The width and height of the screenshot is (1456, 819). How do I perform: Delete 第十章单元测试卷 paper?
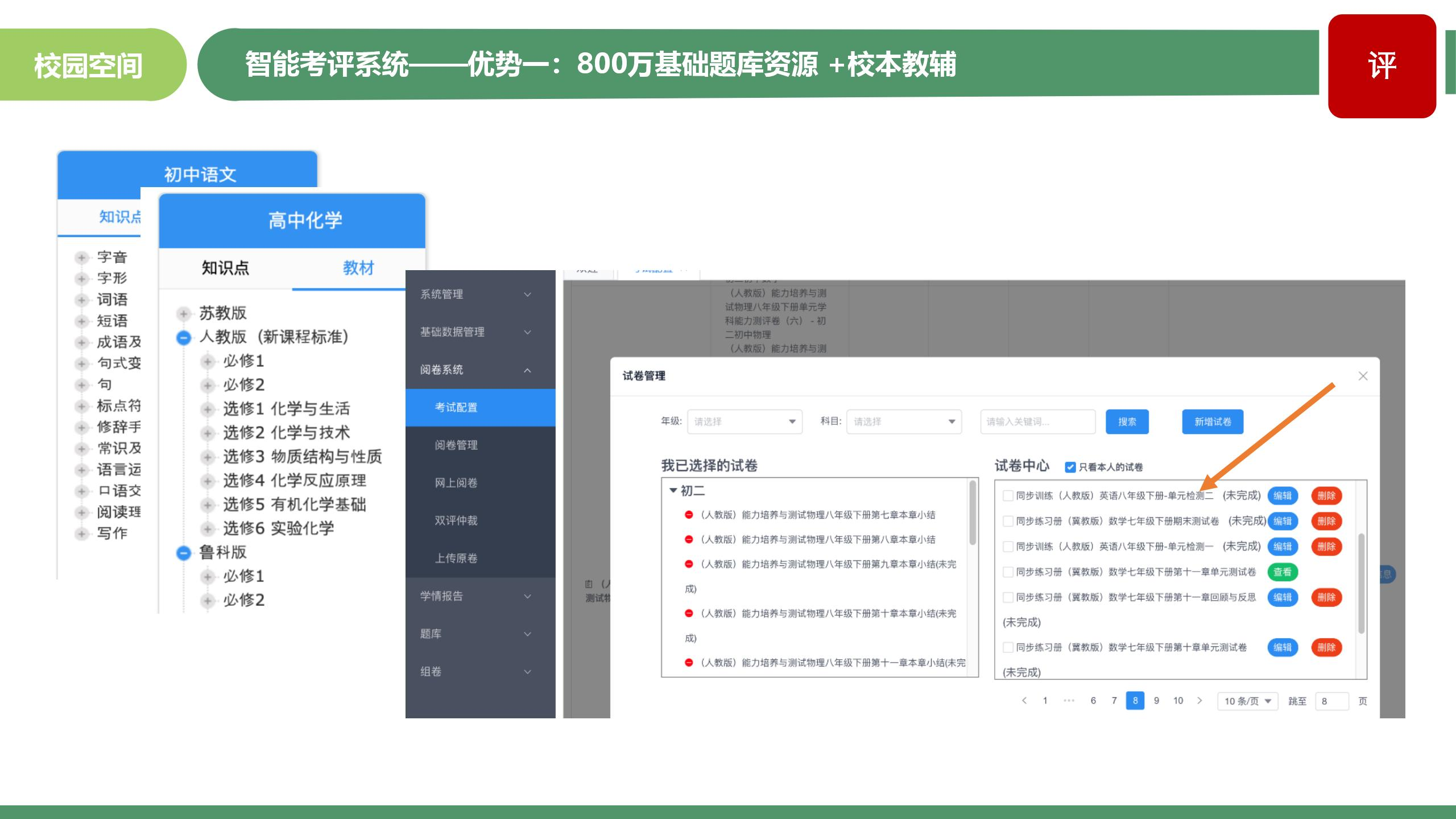tap(1326, 647)
